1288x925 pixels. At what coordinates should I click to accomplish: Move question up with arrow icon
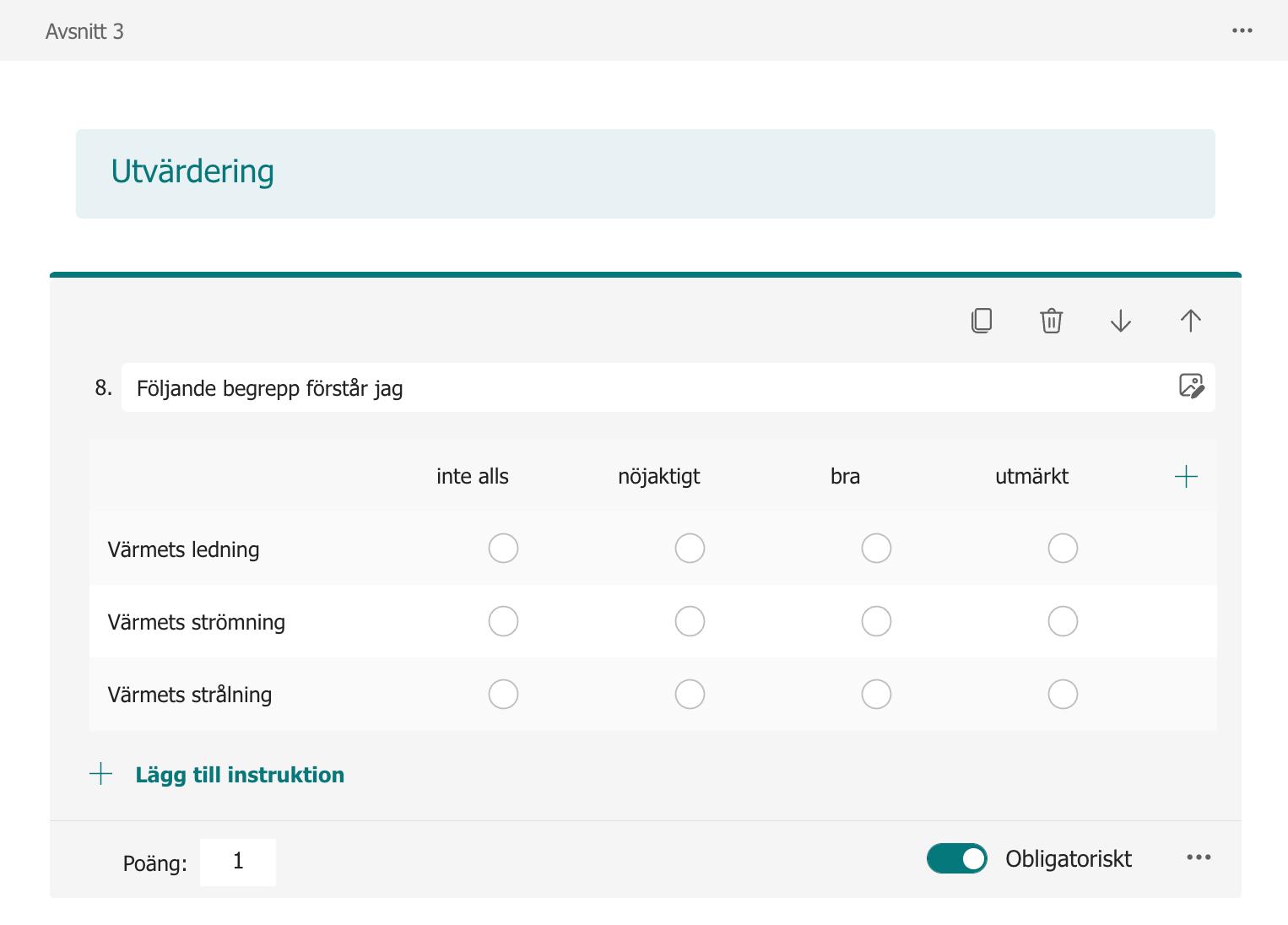[1190, 321]
